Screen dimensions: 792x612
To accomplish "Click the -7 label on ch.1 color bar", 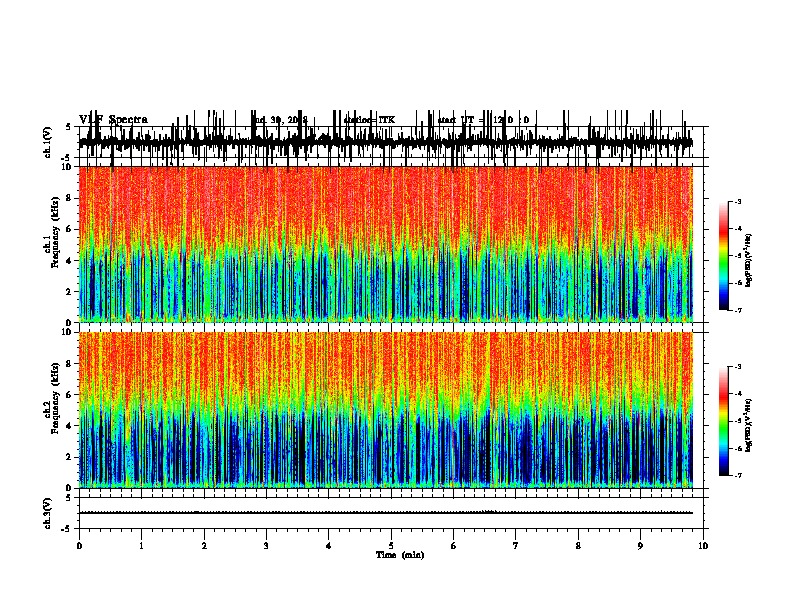I will (x=738, y=310).
